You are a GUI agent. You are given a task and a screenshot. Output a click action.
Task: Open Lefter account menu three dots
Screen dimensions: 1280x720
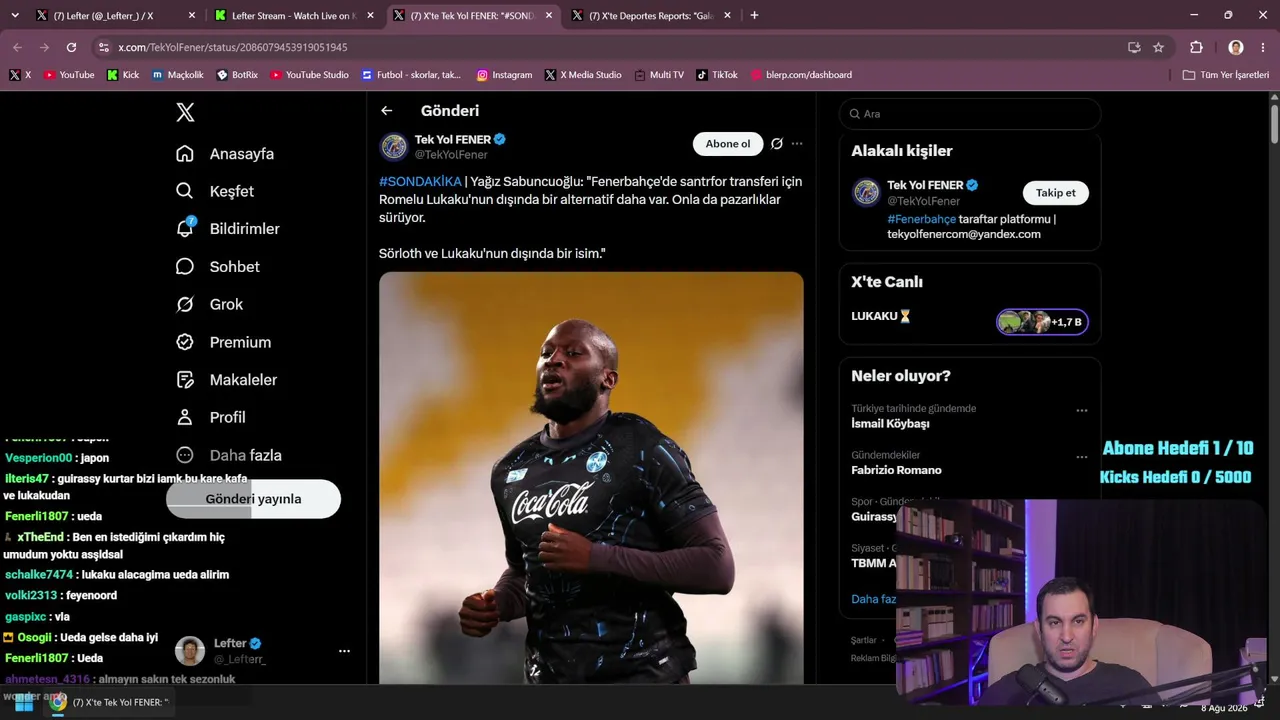(x=344, y=651)
